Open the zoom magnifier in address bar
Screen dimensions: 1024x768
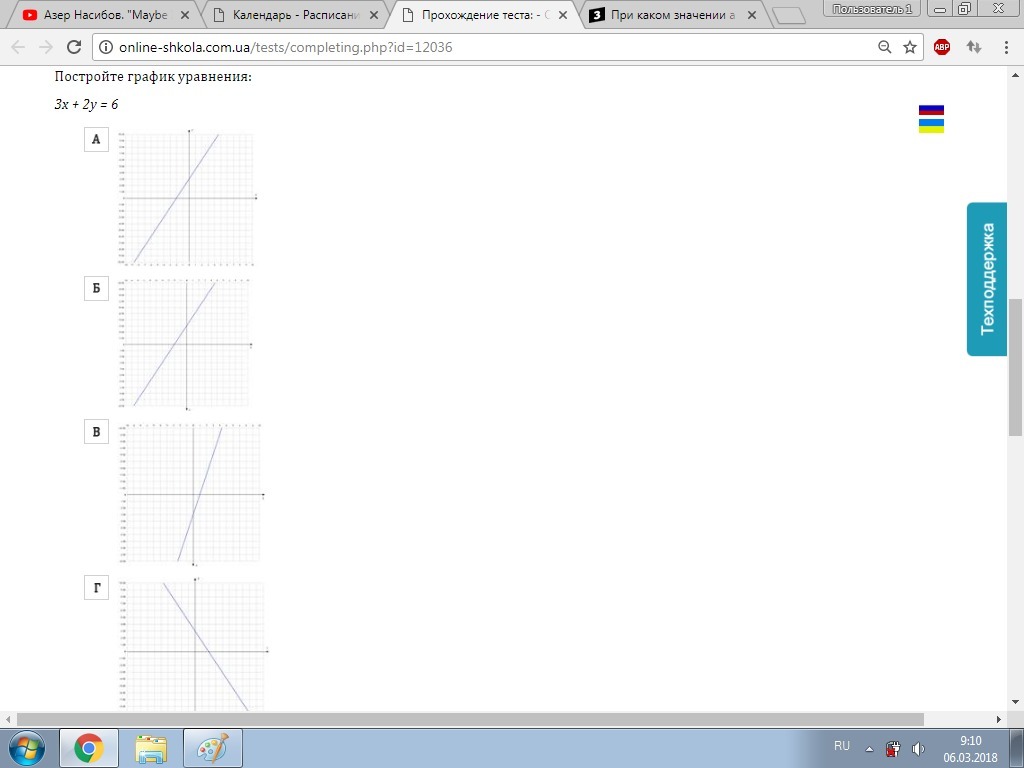884,47
